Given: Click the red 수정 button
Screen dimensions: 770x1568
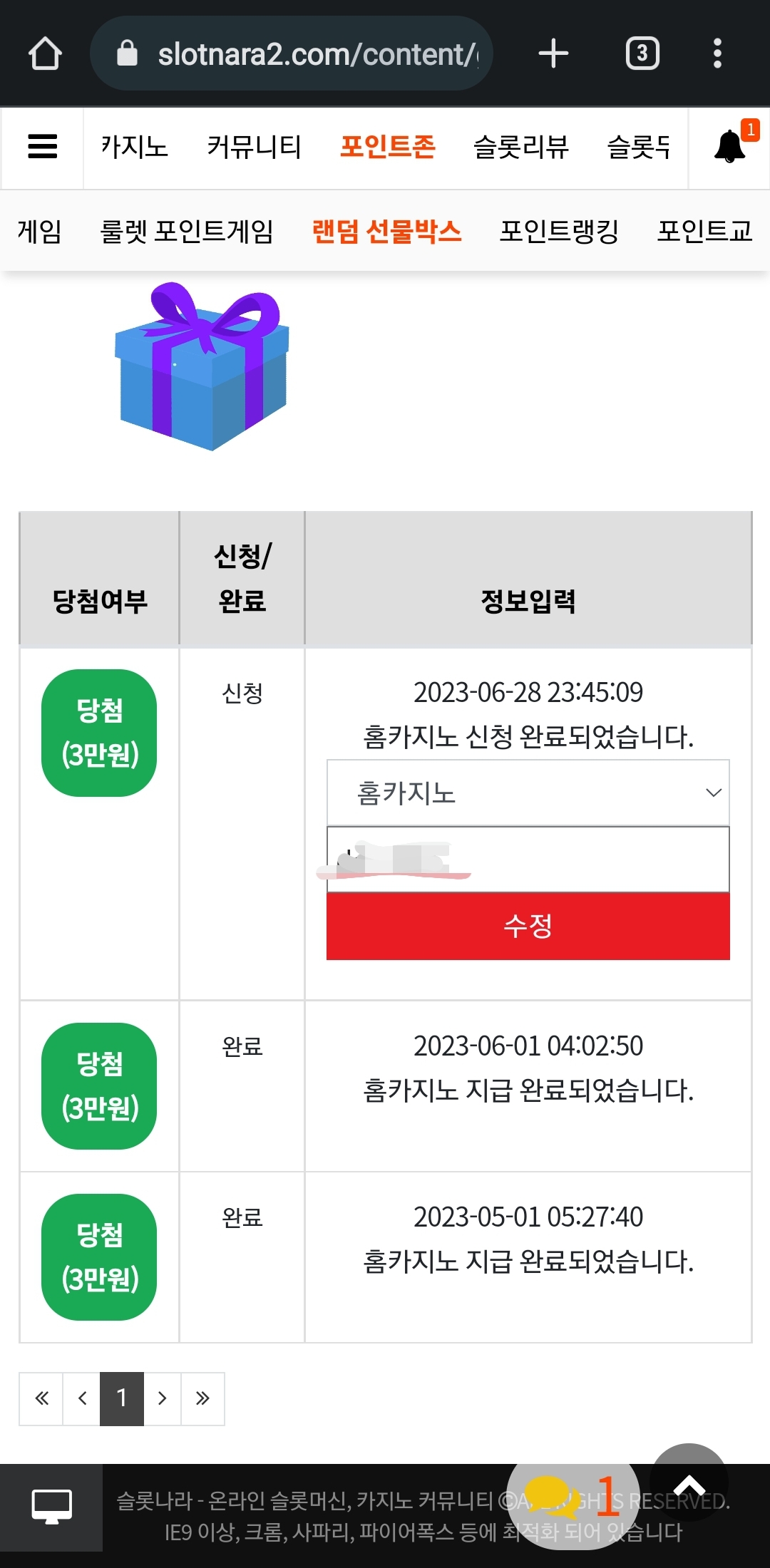Looking at the screenshot, I should pyautogui.click(x=528, y=926).
